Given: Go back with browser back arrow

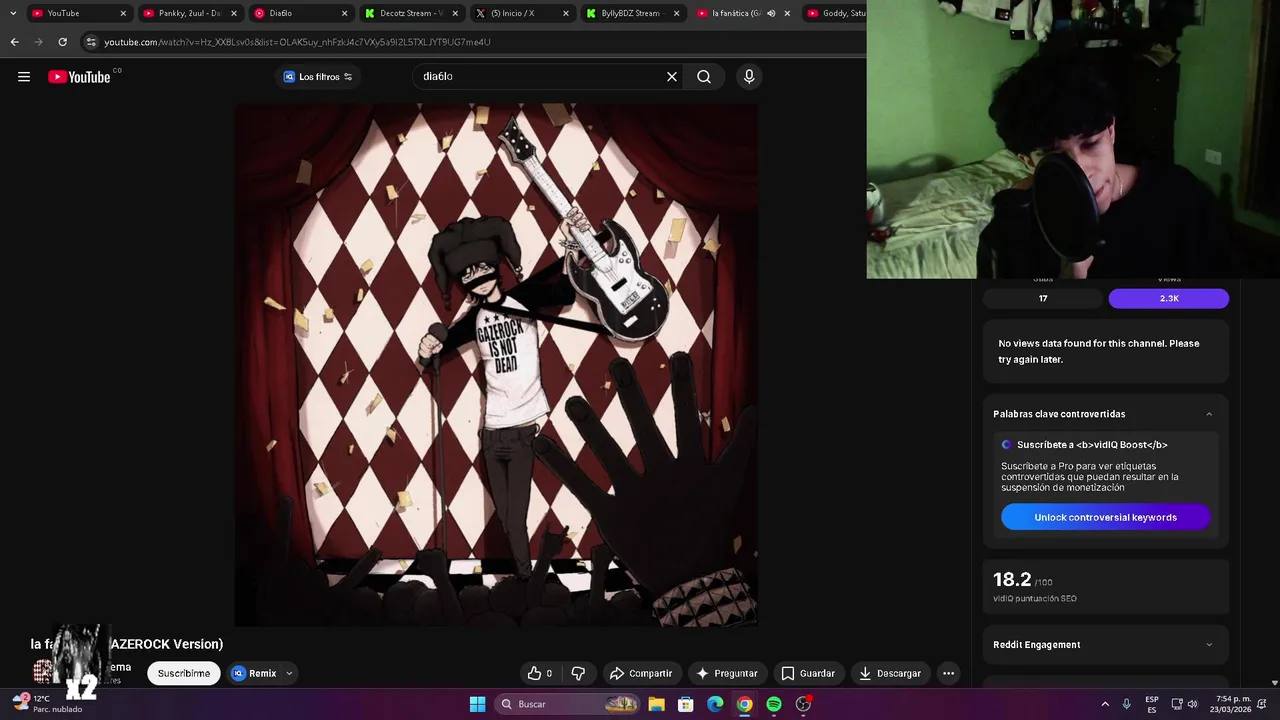Looking at the screenshot, I should pos(14,42).
